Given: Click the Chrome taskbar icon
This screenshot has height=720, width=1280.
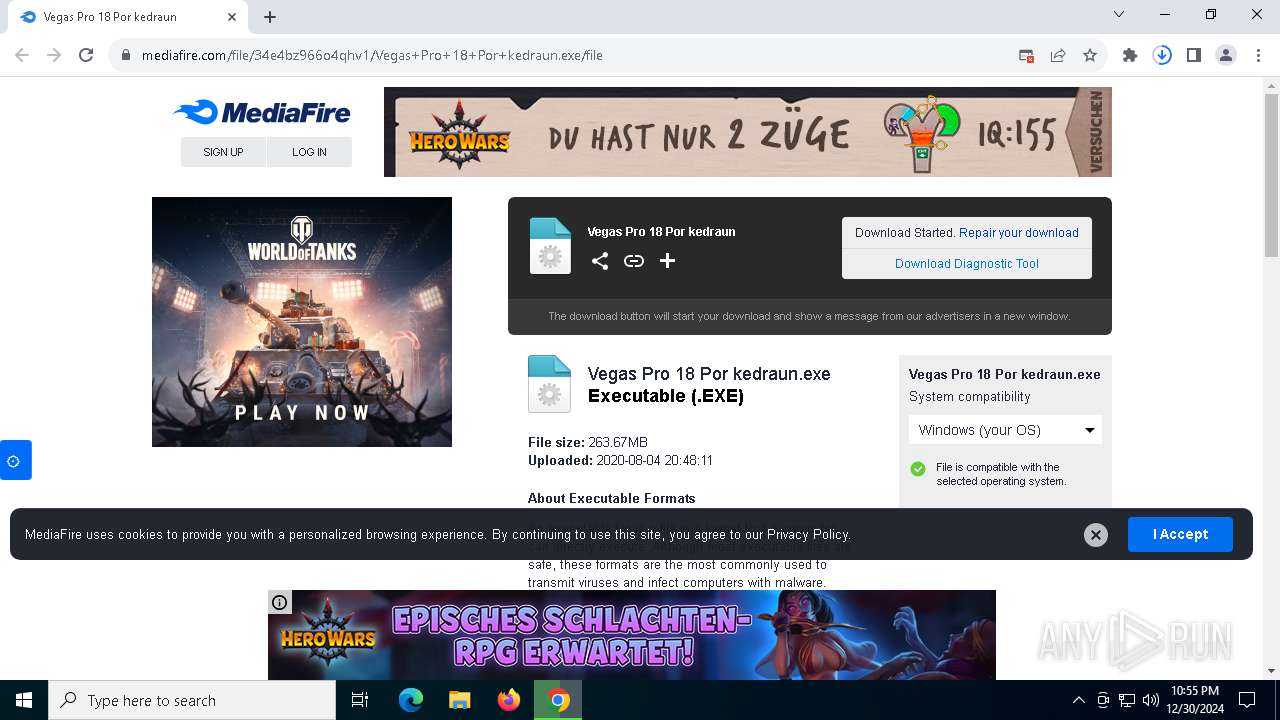Looking at the screenshot, I should tap(558, 700).
